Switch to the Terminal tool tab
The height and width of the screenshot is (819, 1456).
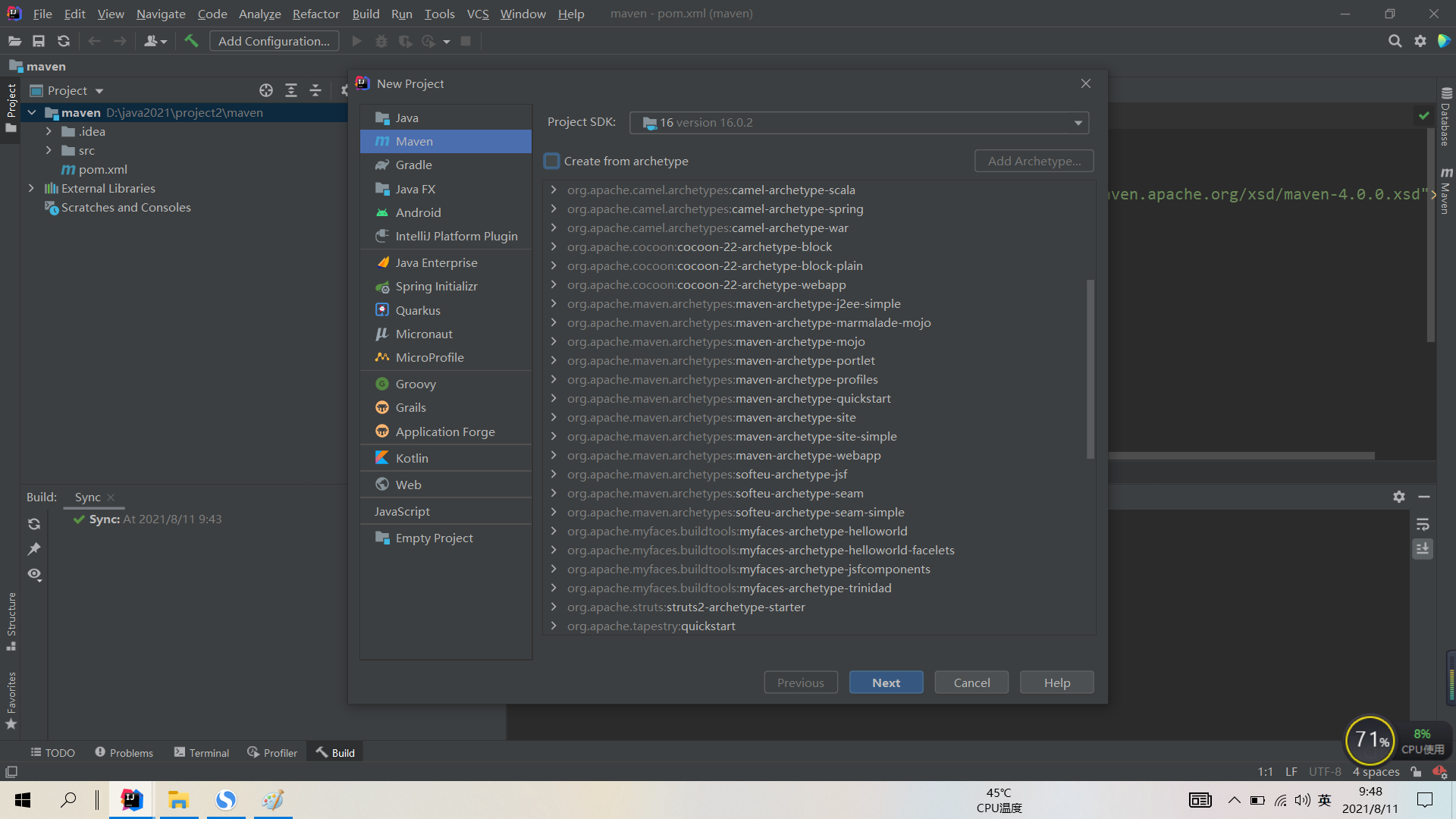click(x=202, y=752)
